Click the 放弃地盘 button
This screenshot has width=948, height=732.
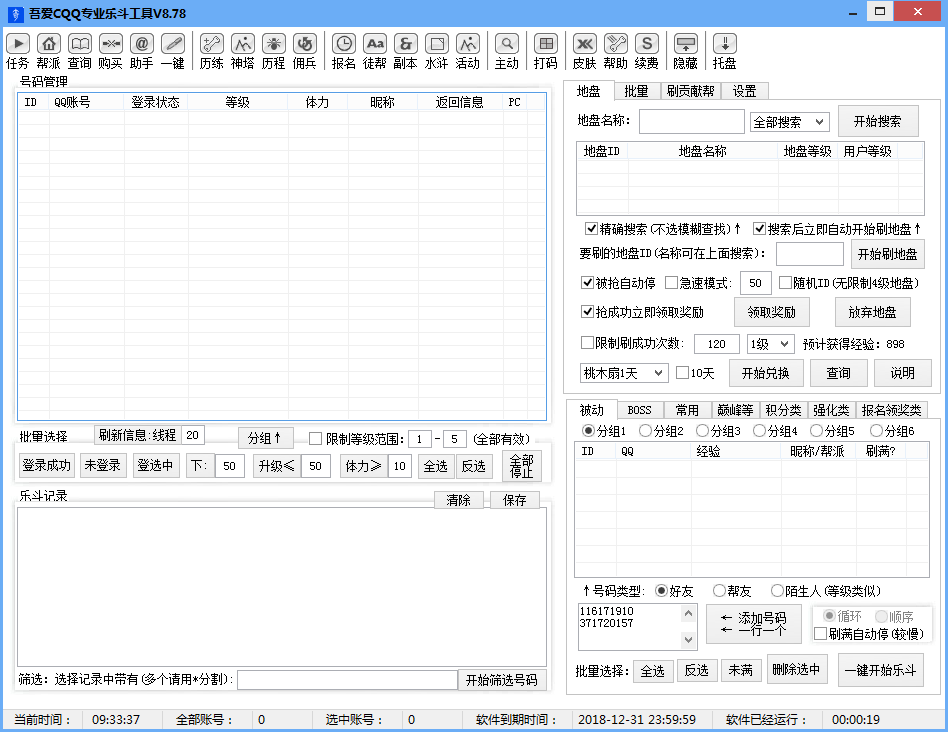(x=872, y=312)
